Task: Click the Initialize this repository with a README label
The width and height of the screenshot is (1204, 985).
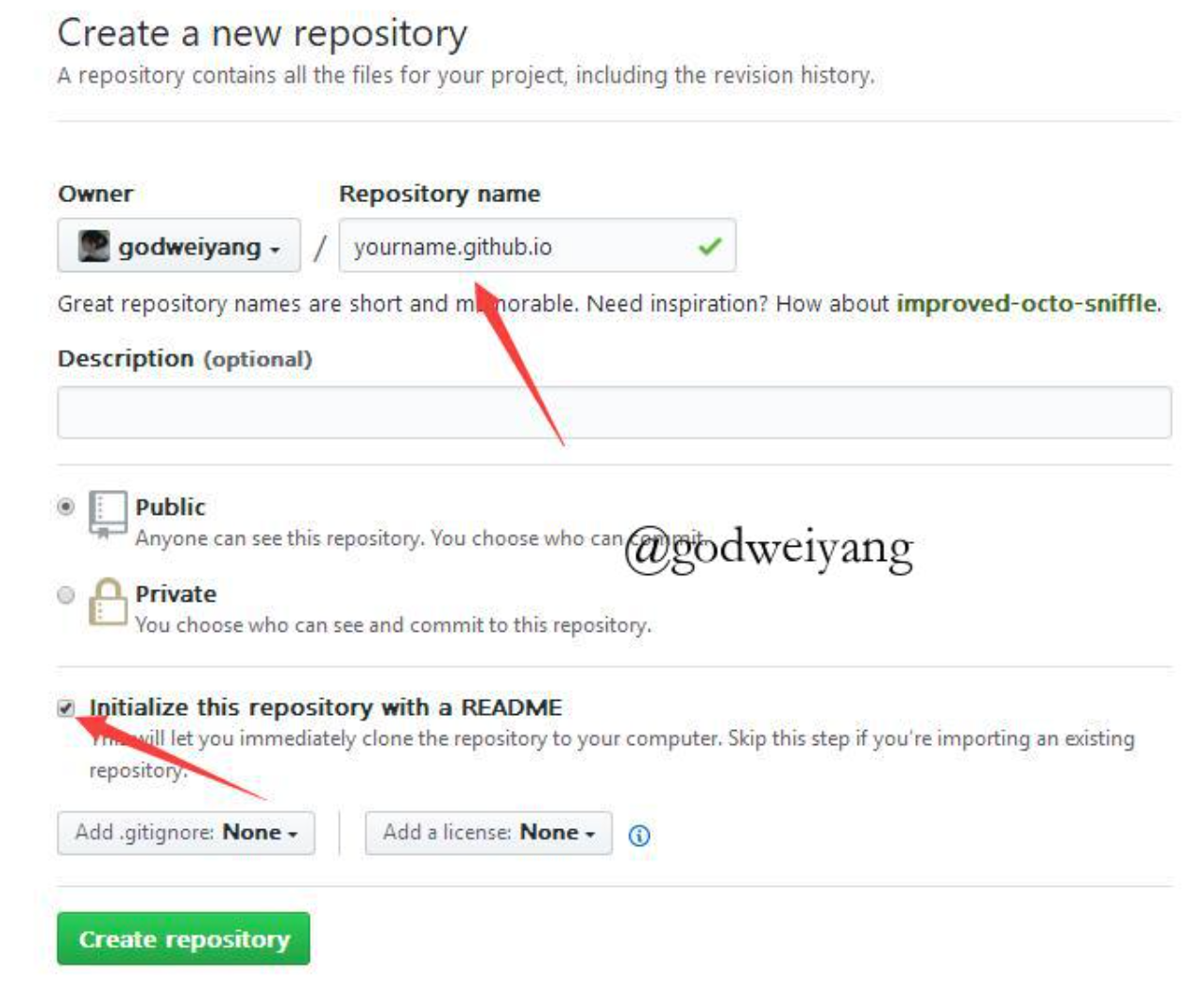Action: [x=326, y=707]
